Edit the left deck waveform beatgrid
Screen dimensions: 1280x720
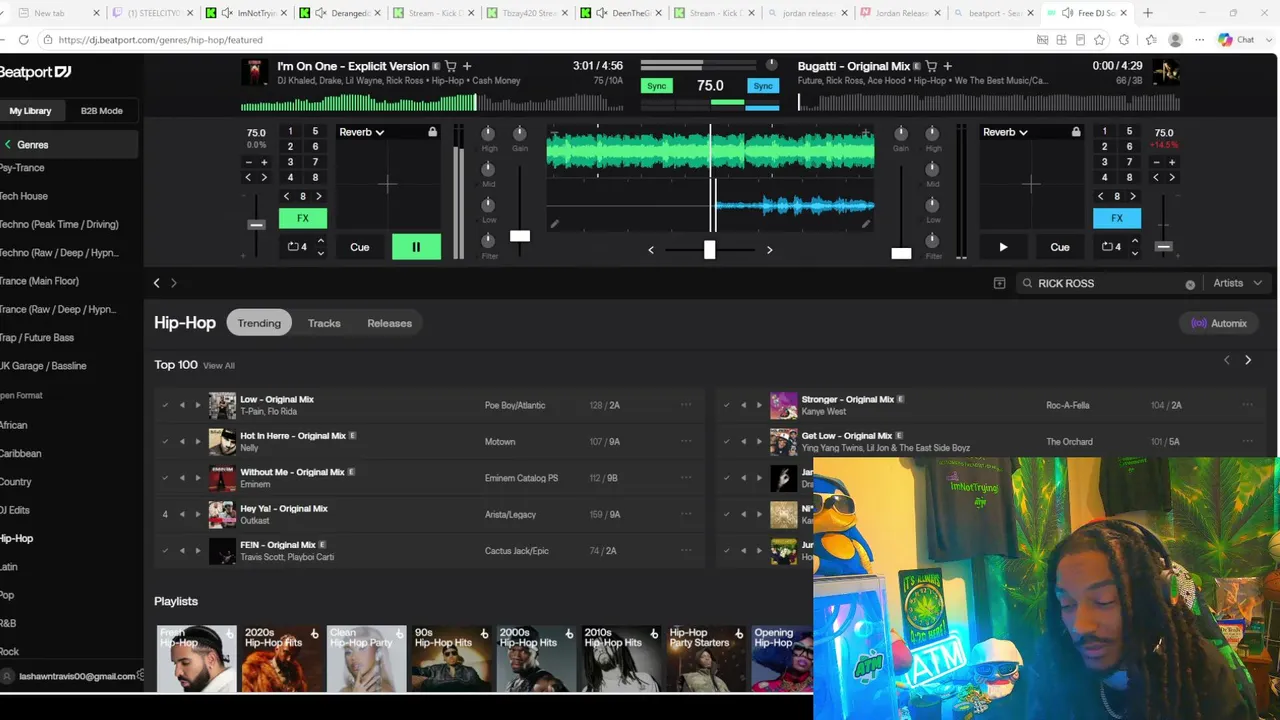point(555,224)
